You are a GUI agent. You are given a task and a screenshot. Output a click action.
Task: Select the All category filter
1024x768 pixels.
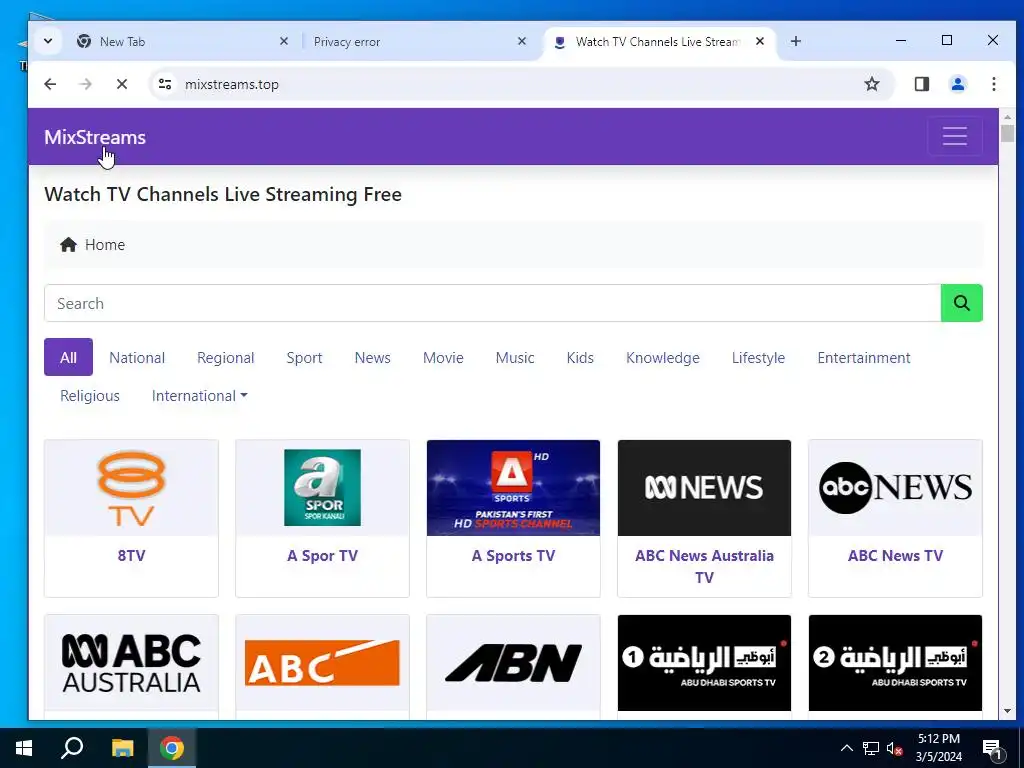69,357
